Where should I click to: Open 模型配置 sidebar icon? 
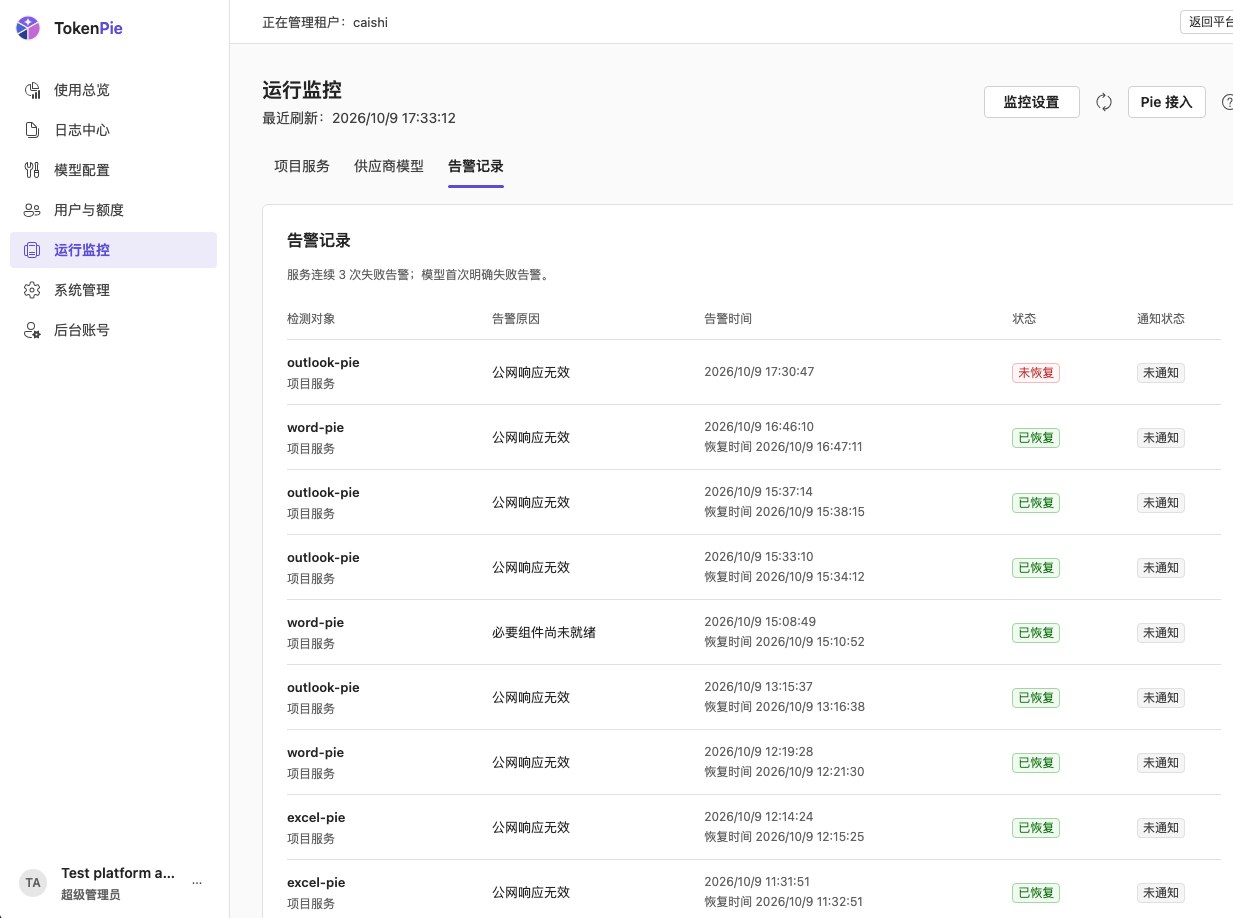(x=32, y=170)
